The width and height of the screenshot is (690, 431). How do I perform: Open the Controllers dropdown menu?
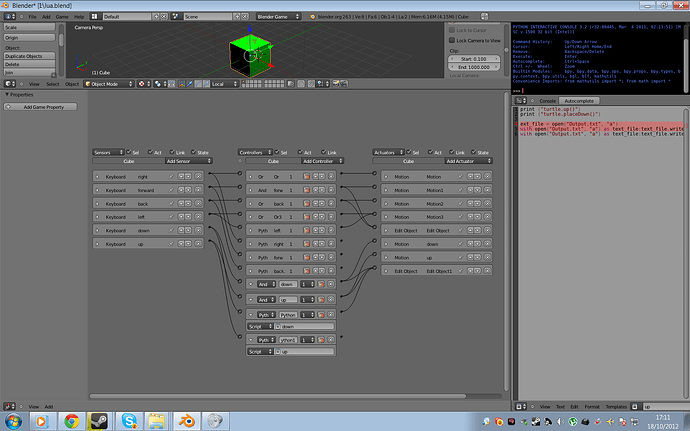pyautogui.click(x=255, y=152)
